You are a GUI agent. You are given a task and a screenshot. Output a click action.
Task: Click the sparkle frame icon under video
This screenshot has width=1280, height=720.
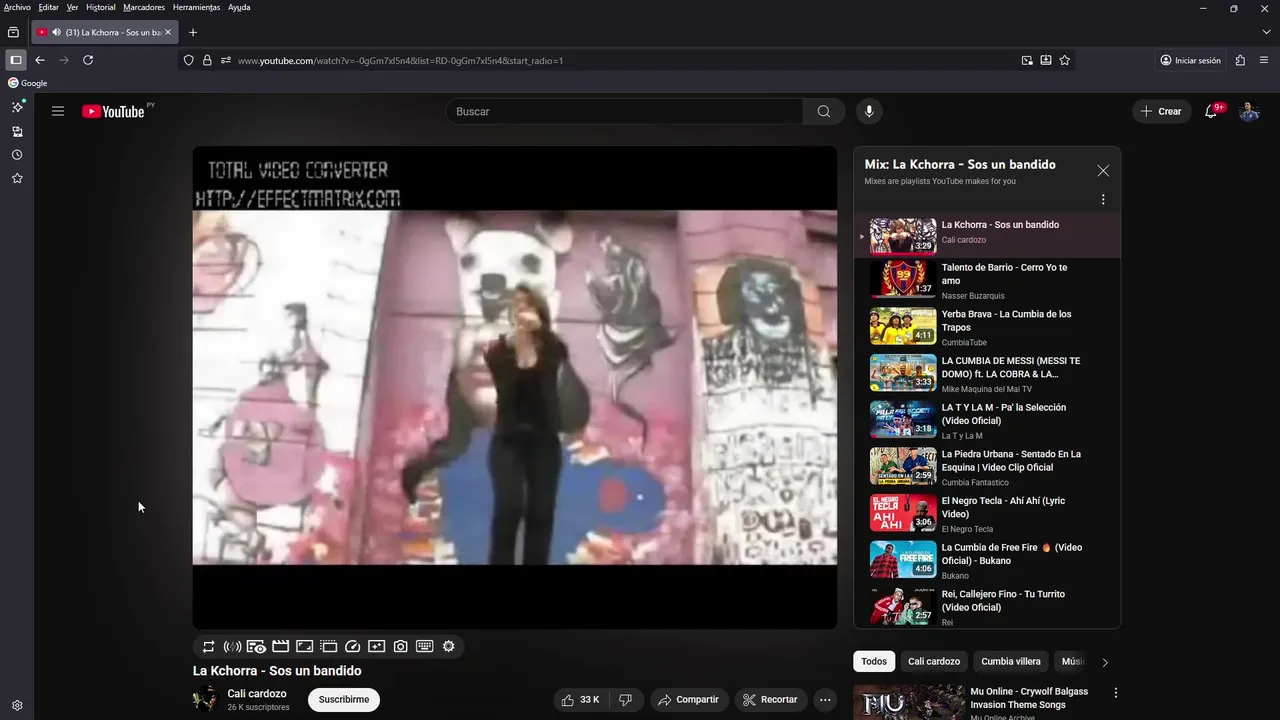click(x=376, y=646)
